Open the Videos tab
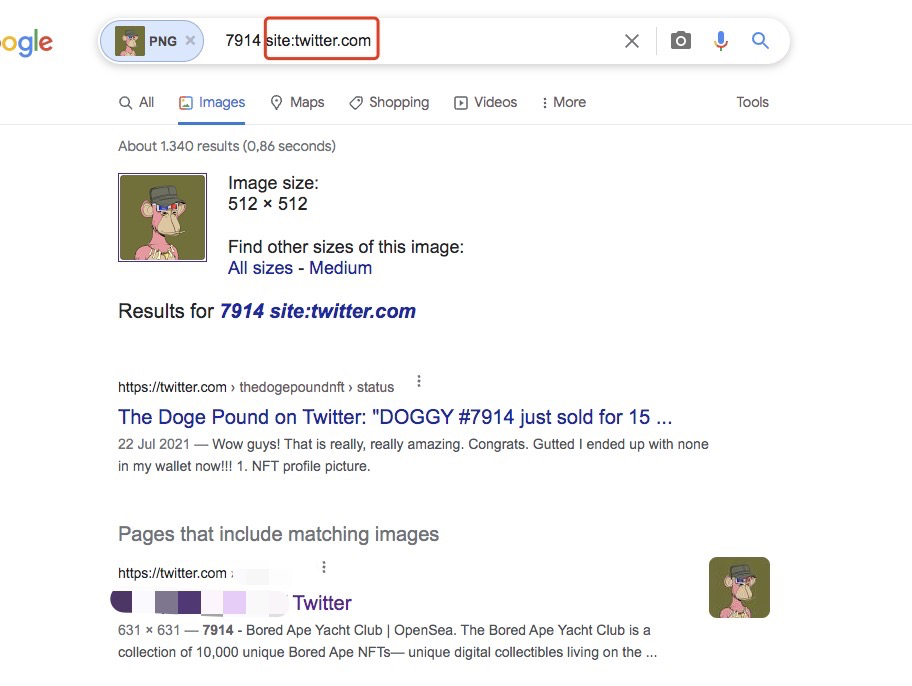This screenshot has height=686, width=912. click(486, 102)
